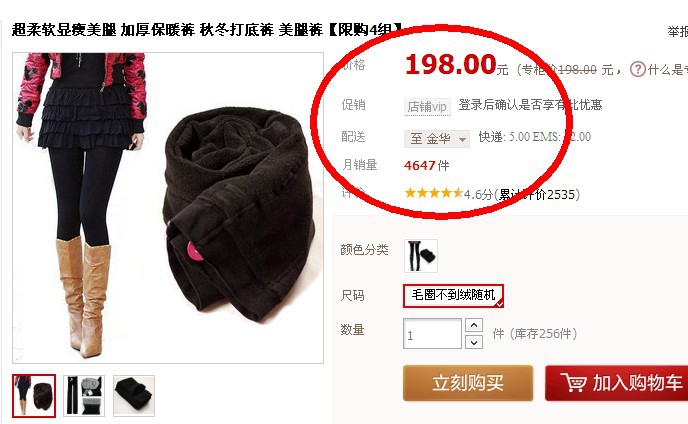Select the black leggings color swatch

point(421,255)
